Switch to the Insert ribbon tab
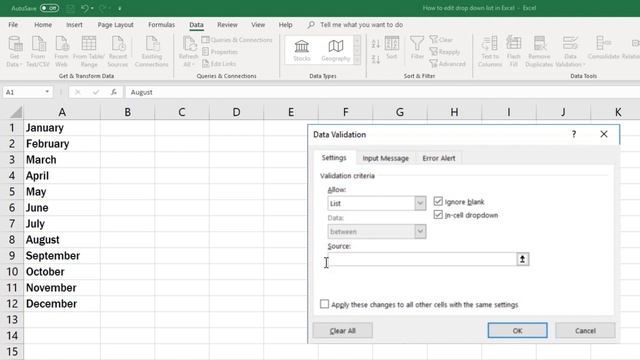 tap(74, 24)
